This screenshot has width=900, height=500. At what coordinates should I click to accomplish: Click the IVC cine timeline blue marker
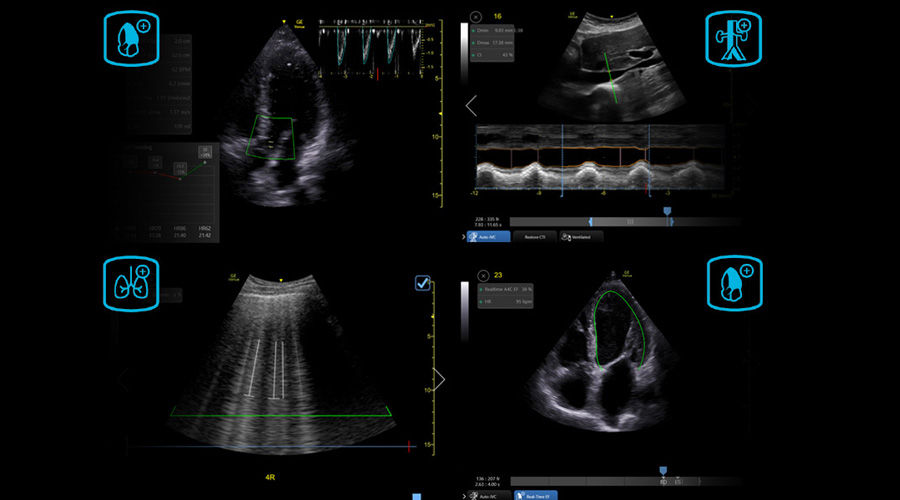coord(667,212)
